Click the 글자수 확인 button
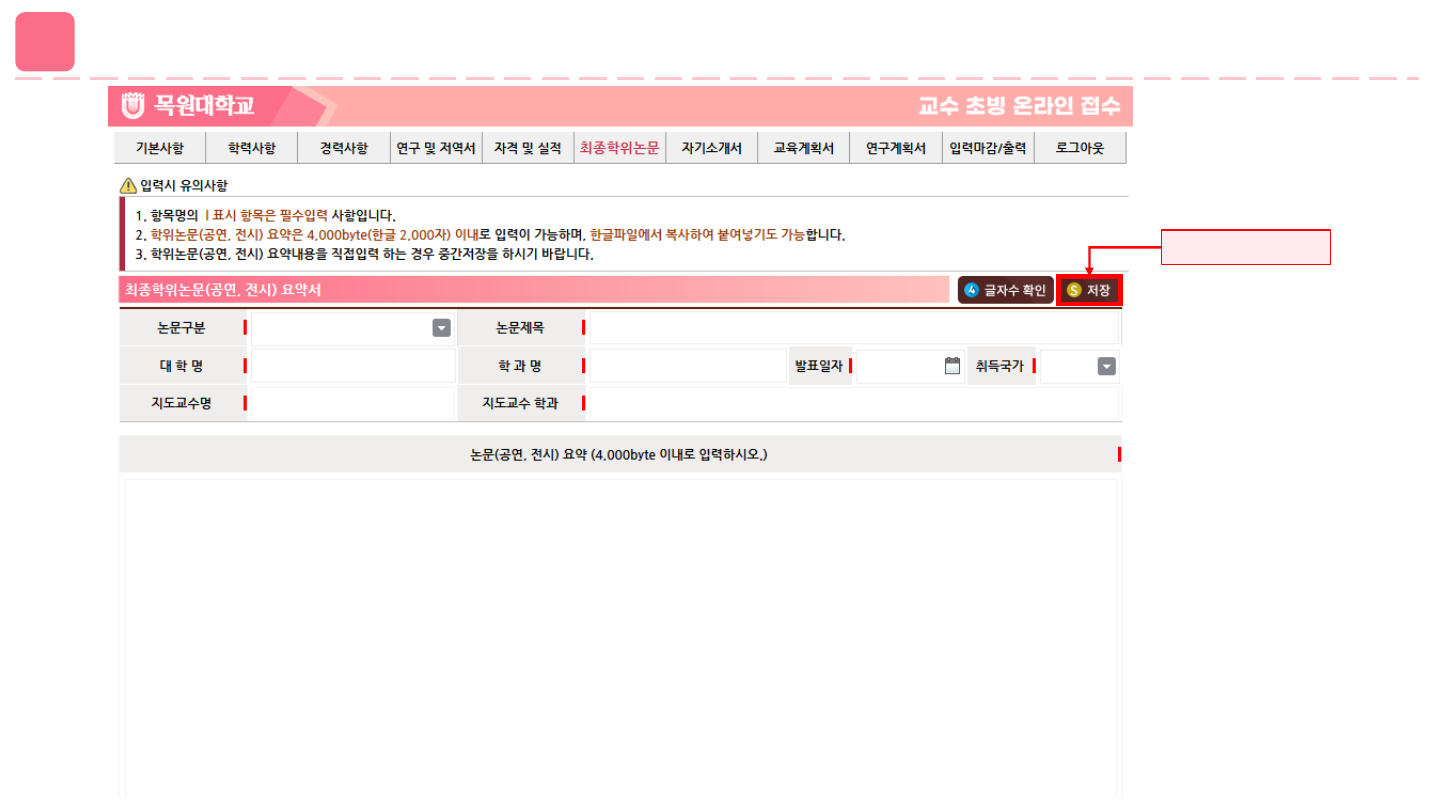This screenshot has width=1440, height=810. click(x=1005, y=290)
